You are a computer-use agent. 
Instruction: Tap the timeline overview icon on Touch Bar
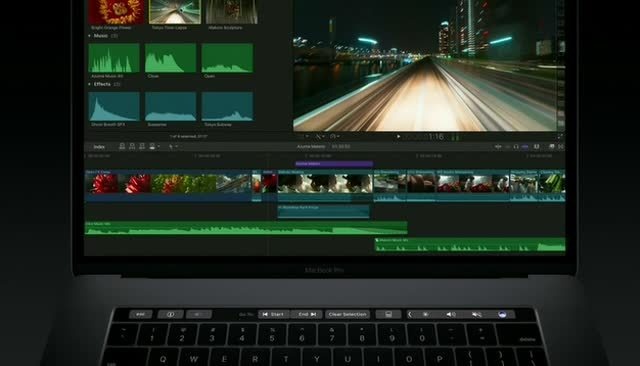tap(388, 314)
